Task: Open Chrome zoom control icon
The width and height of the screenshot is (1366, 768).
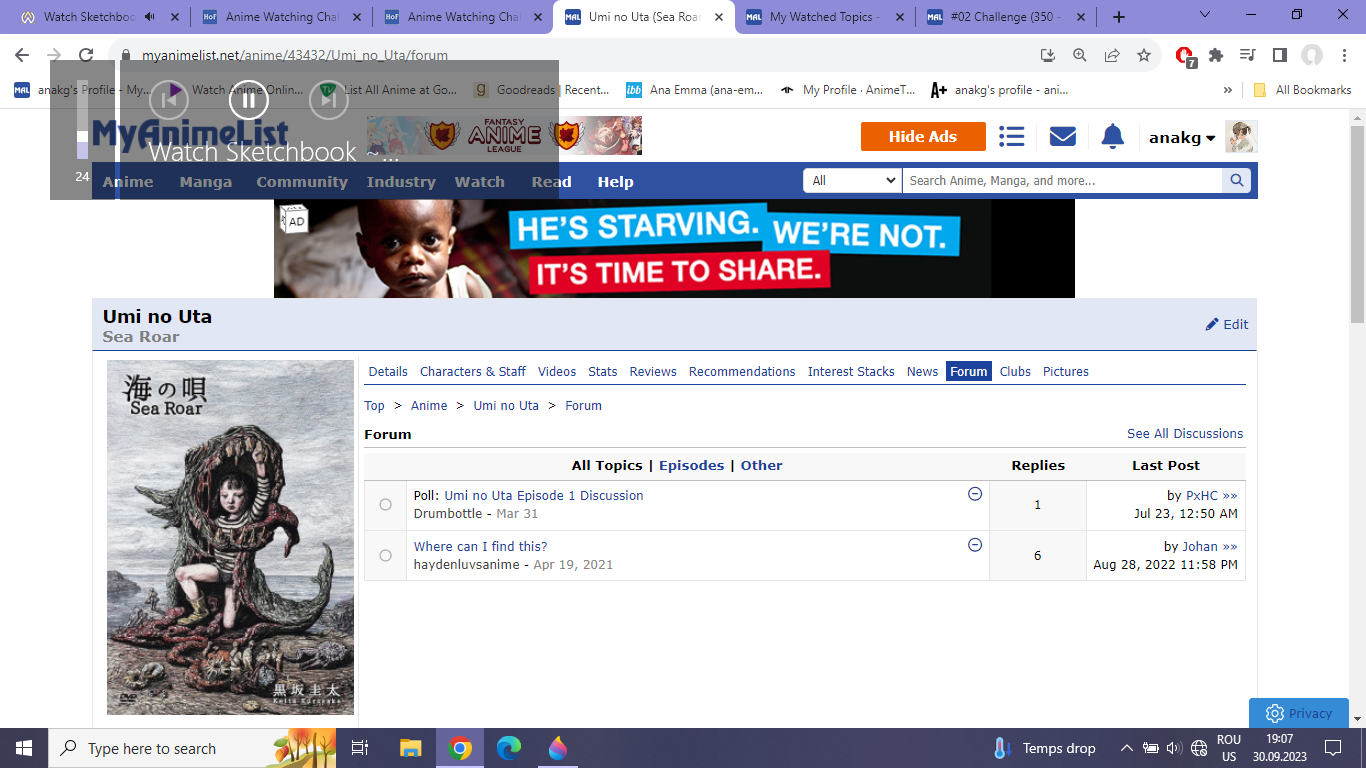Action: tap(1080, 56)
